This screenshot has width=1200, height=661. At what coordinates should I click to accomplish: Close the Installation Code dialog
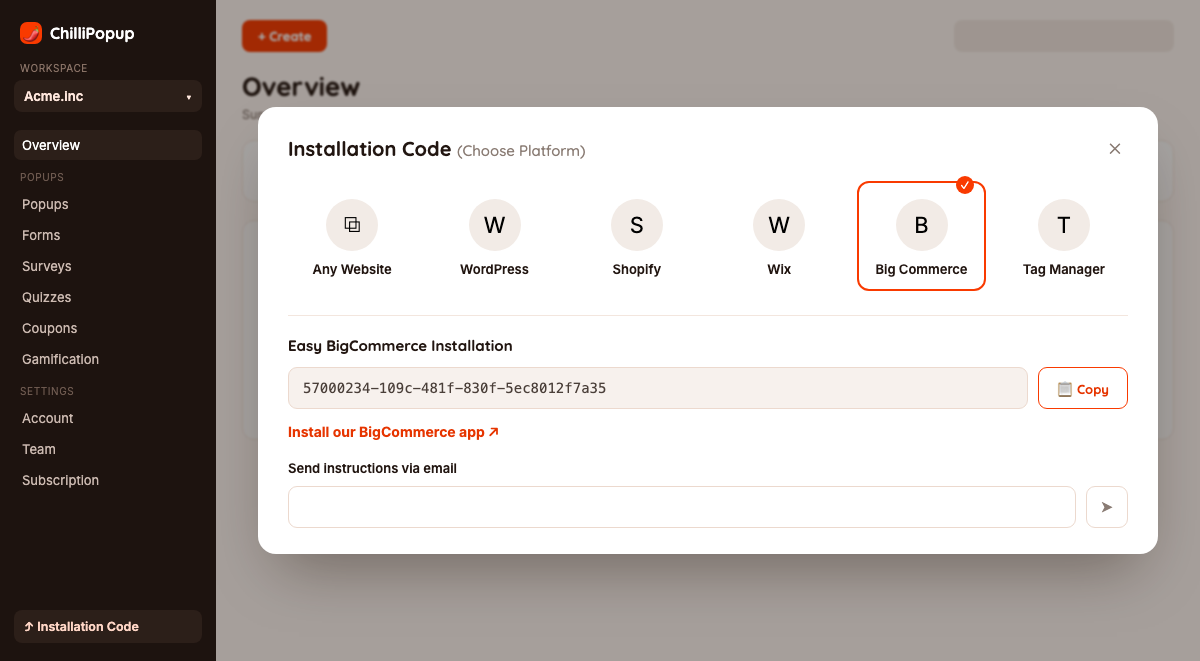(x=1115, y=149)
